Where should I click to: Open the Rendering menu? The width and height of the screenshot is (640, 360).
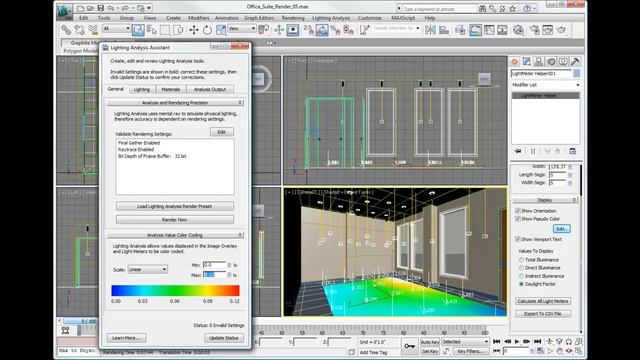pos(293,18)
